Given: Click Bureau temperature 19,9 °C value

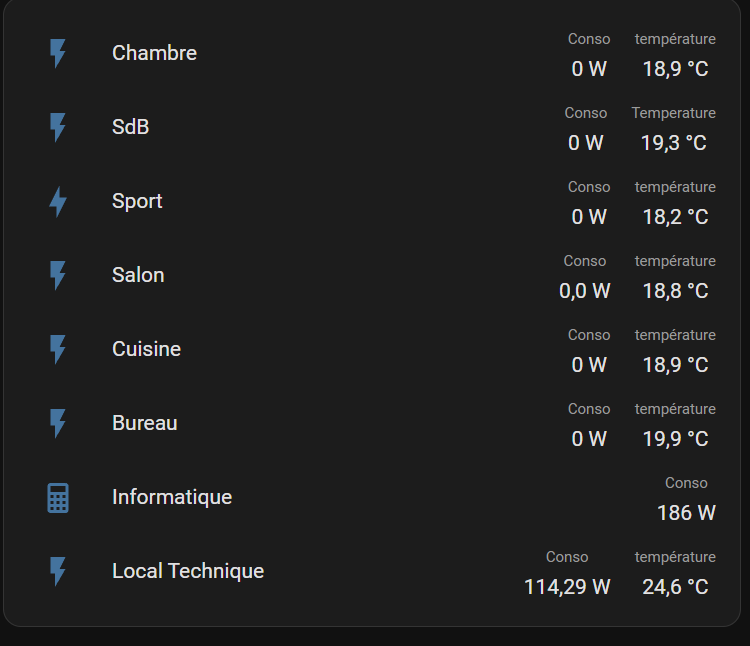Looking at the screenshot, I should tap(675, 439).
